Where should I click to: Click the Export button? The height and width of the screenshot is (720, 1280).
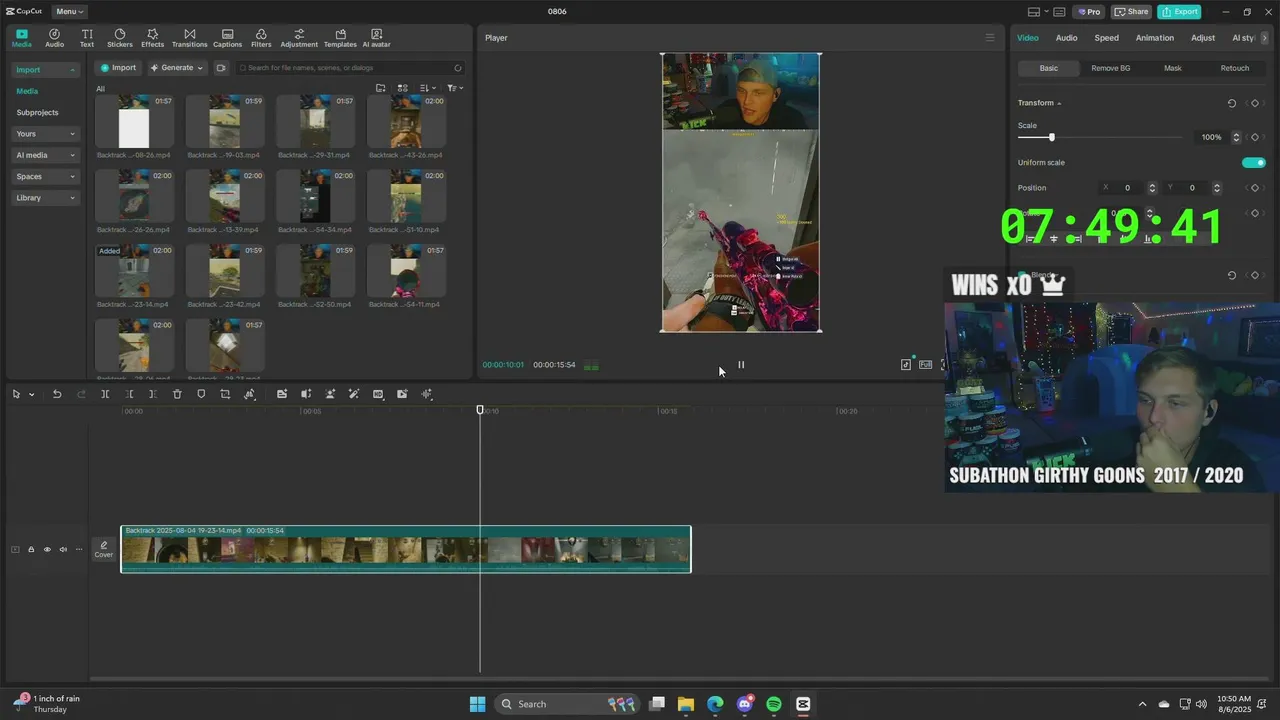(1179, 12)
